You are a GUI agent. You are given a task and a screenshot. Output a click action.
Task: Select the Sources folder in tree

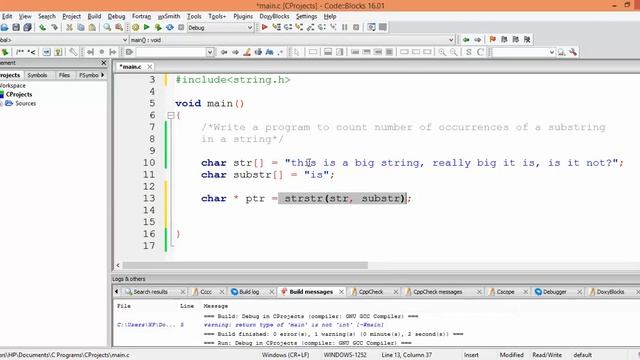(x=25, y=103)
